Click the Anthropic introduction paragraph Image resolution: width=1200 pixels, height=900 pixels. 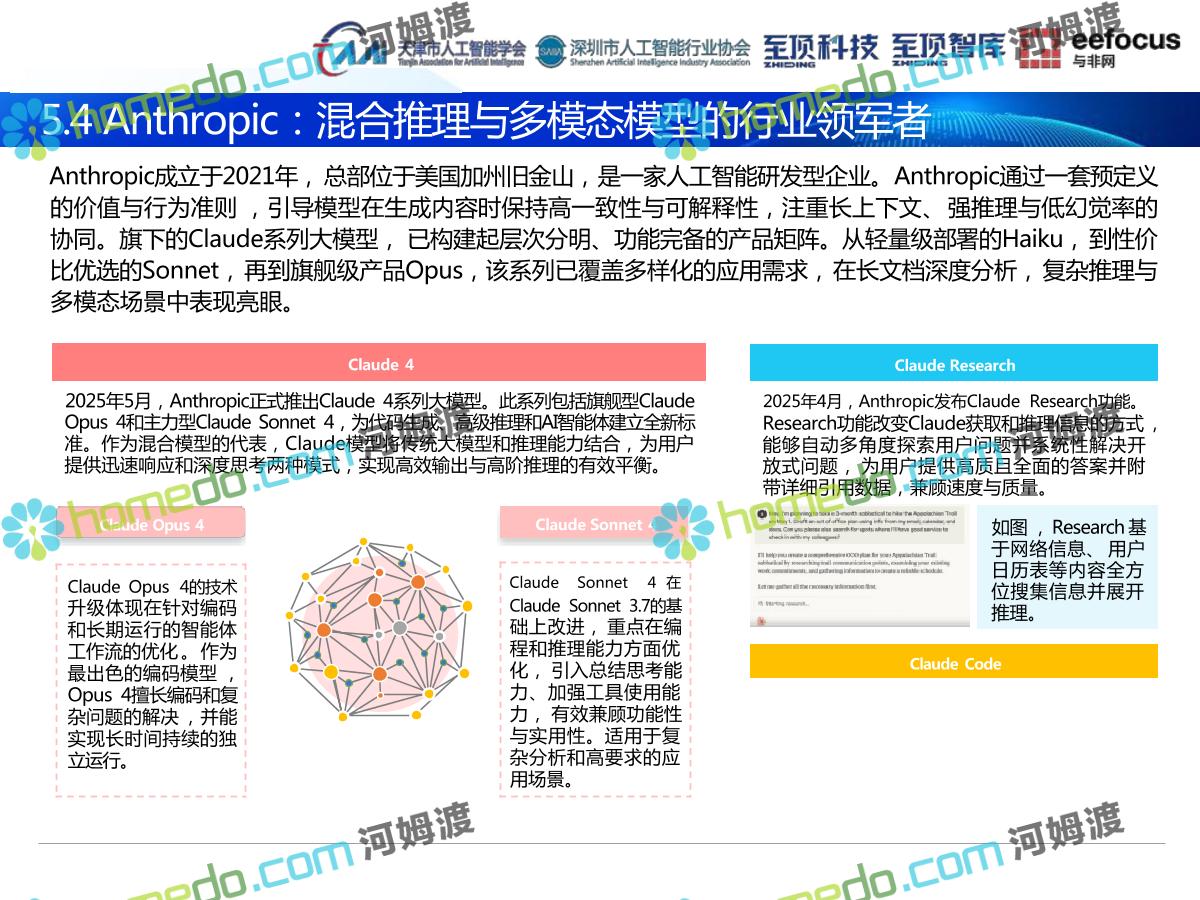coord(602,239)
